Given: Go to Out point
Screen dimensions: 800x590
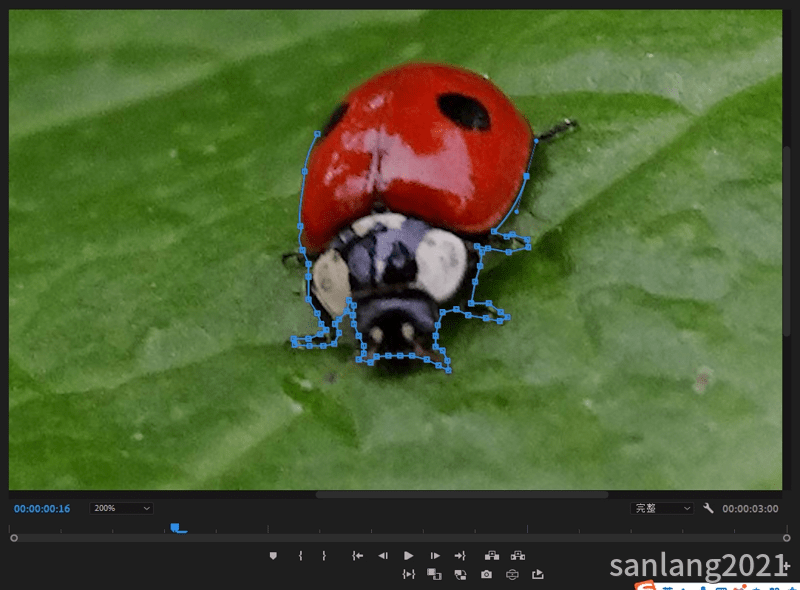Looking at the screenshot, I should pos(460,556).
